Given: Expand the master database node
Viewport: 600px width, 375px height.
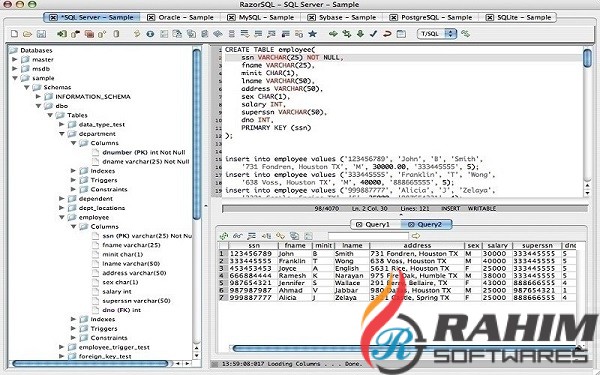Looking at the screenshot, I should (15, 59).
